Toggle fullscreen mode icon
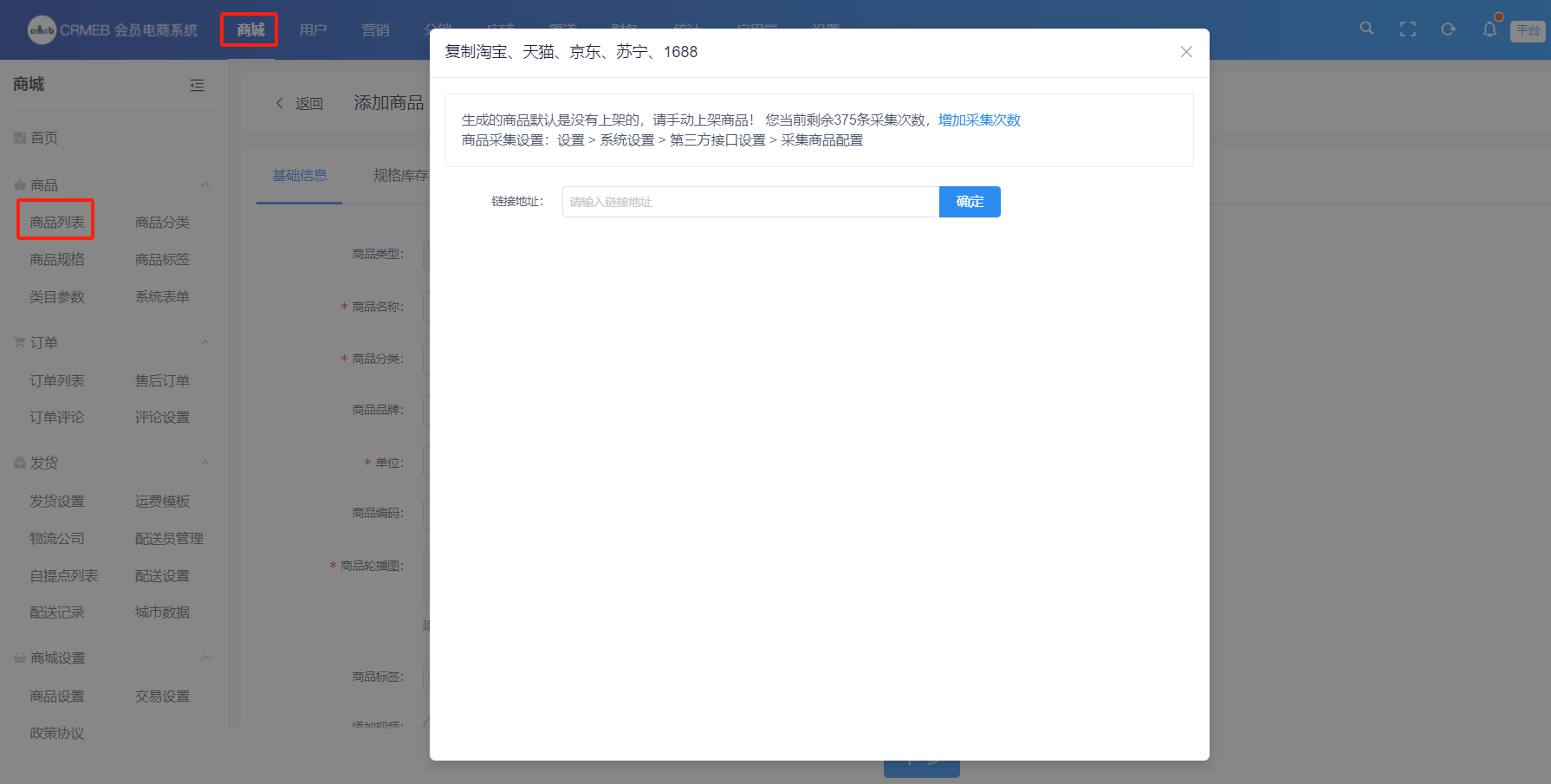Screen dimensions: 1551x784 pos(1408,29)
